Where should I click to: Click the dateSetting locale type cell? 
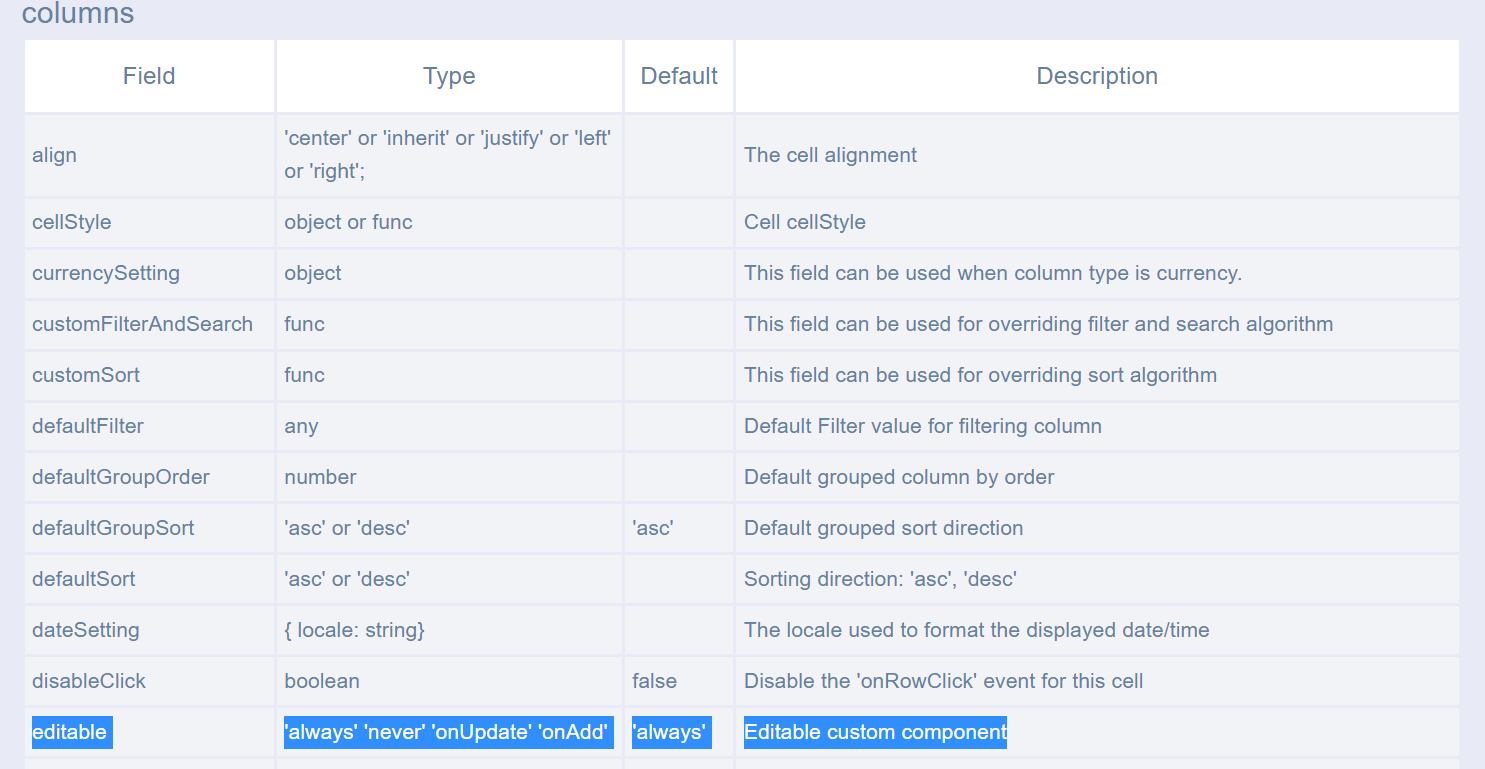[353, 630]
